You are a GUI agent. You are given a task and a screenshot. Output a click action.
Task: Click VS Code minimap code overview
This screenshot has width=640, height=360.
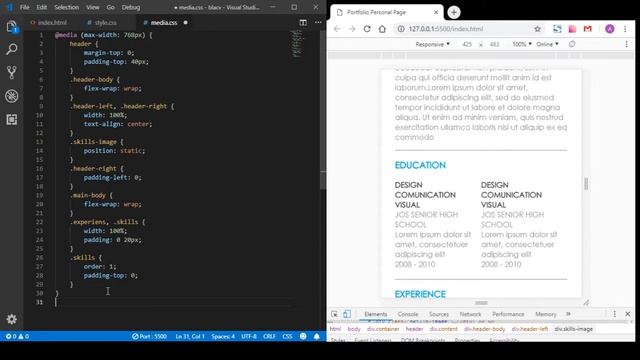click(x=297, y=44)
